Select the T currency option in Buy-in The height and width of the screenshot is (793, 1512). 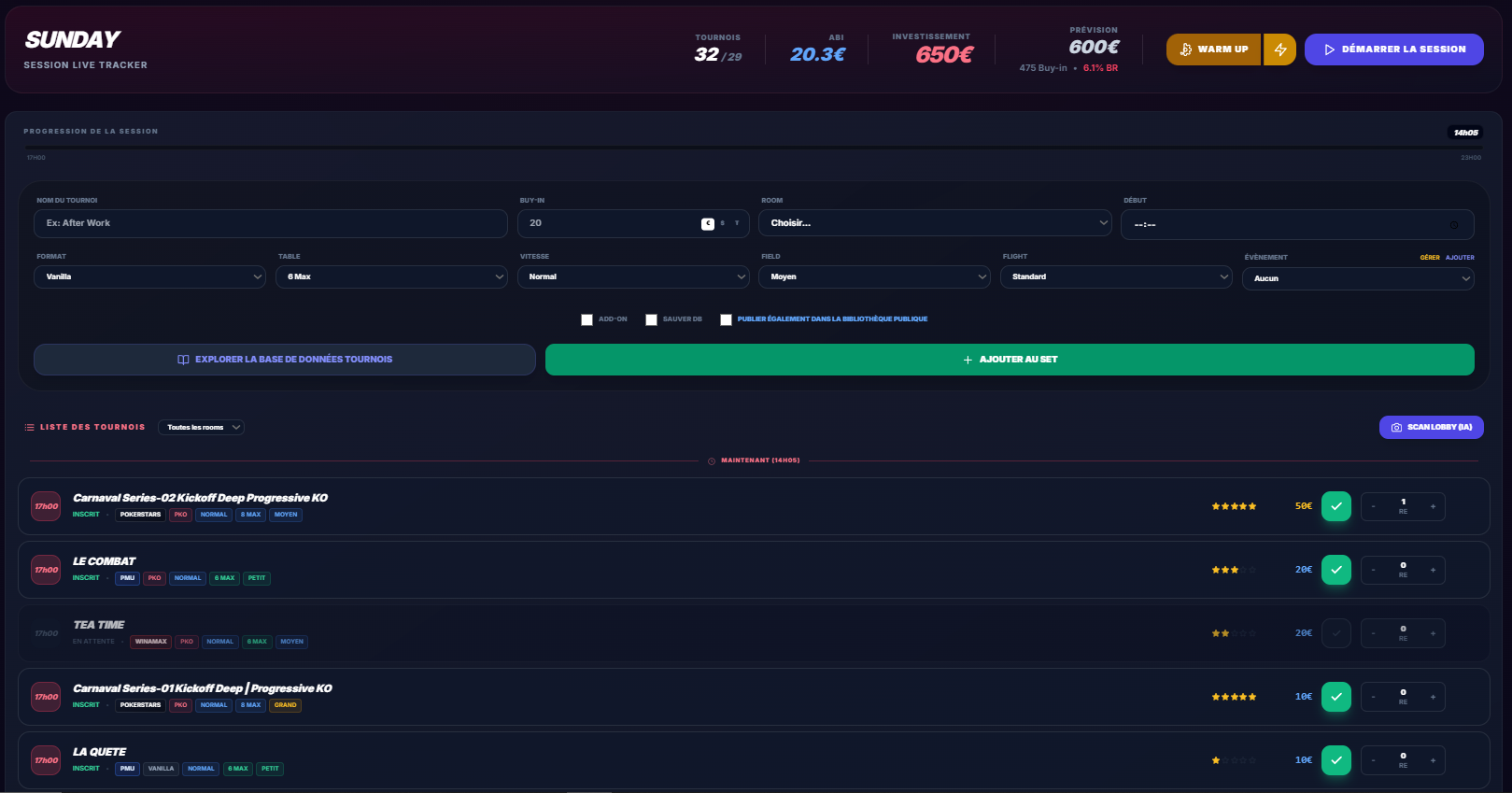(737, 223)
